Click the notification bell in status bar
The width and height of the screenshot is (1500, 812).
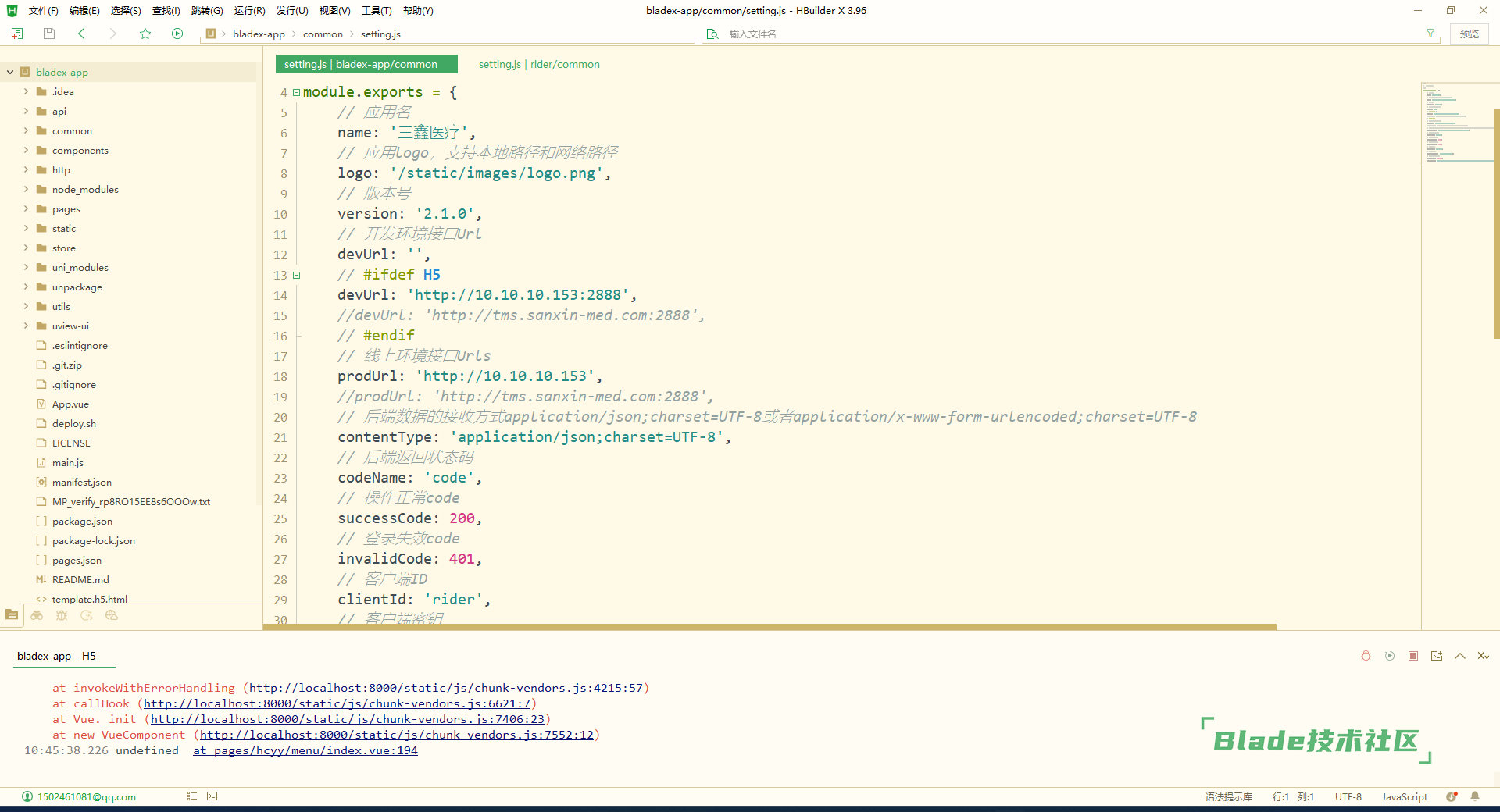pos(1475,796)
